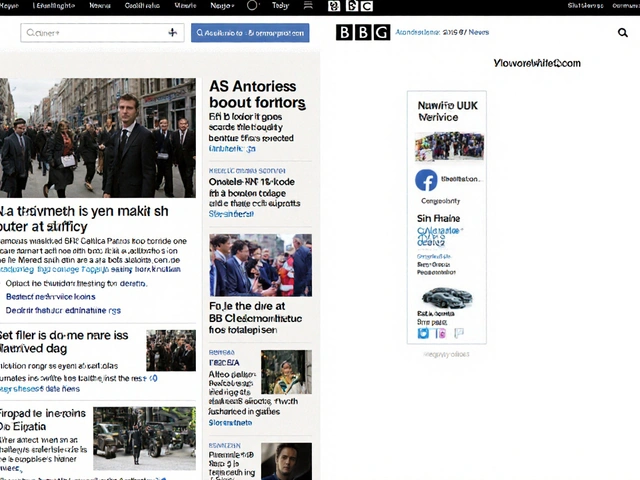Viewport: 640px width, 480px height.
Task: Open the small crowd photo beside 'Set filer' story
Action: [x=171, y=351]
